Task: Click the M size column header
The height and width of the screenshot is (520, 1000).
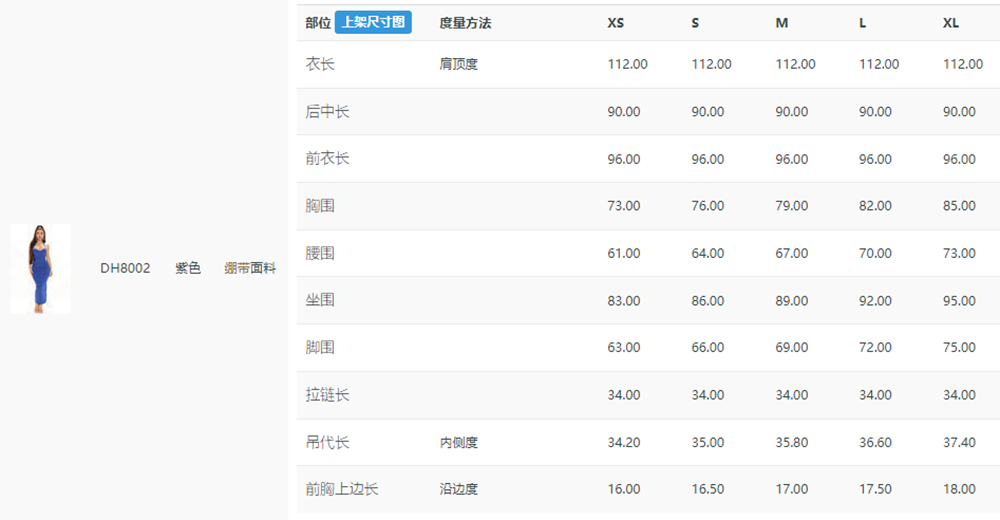Action: pos(782,23)
